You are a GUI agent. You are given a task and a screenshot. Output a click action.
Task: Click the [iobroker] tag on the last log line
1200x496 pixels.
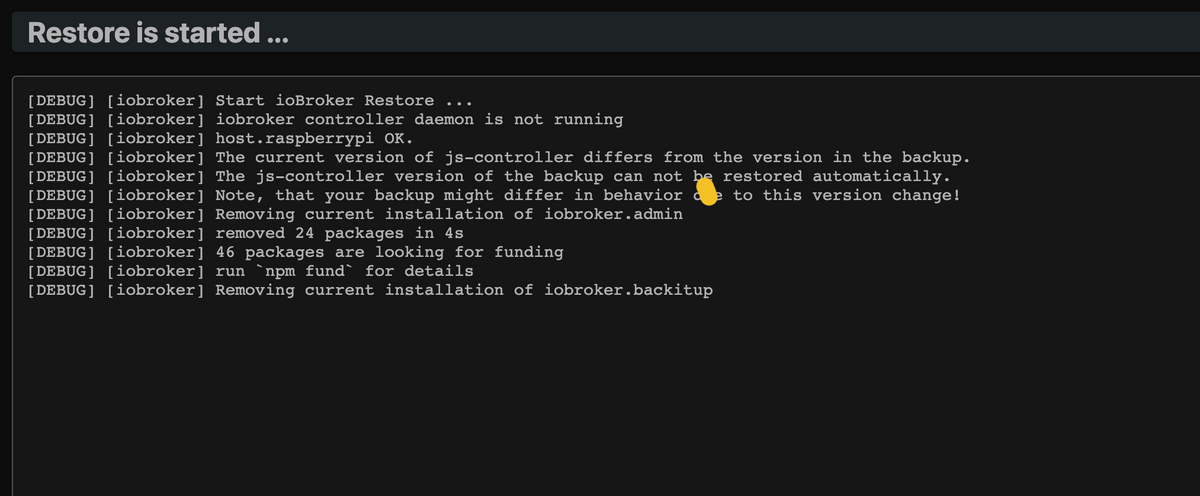point(155,290)
